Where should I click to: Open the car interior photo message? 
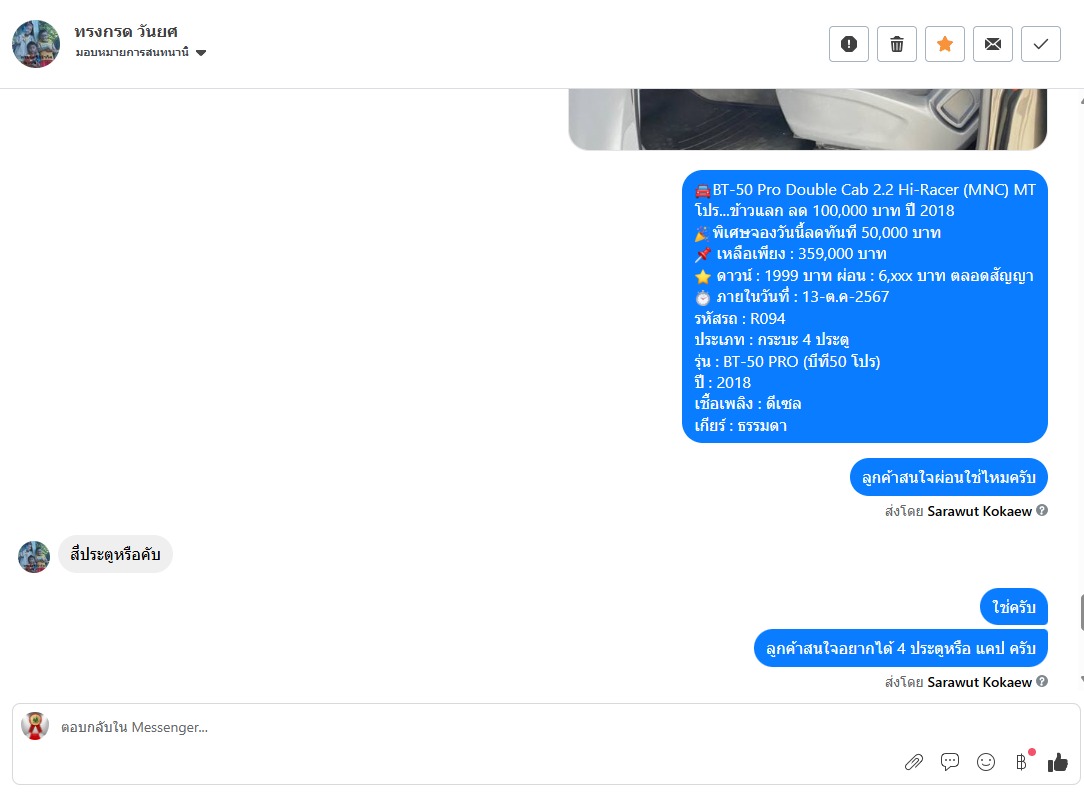click(x=807, y=119)
